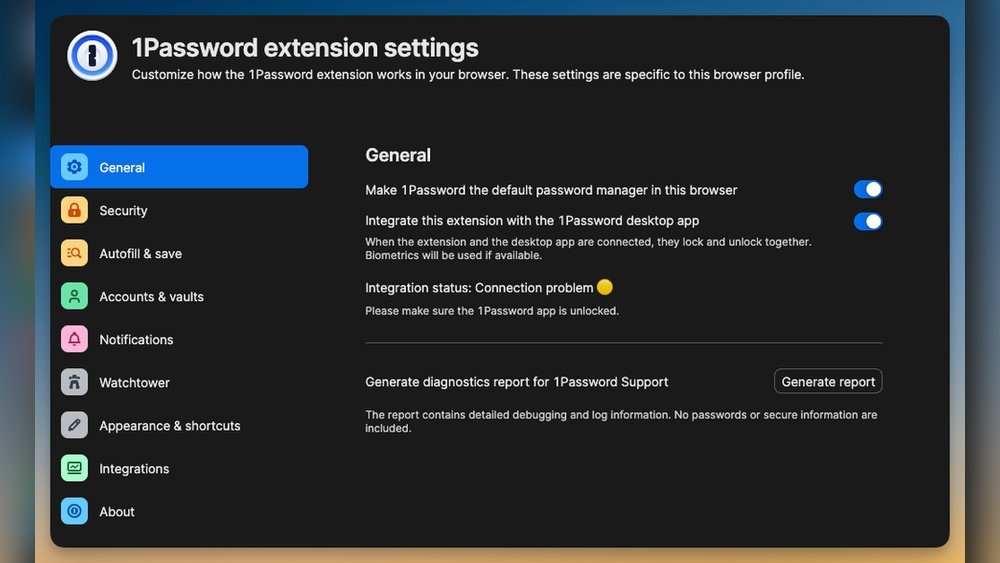Toggle desktop app integration switch
Screen dimensions: 1000x563
(x=868, y=221)
